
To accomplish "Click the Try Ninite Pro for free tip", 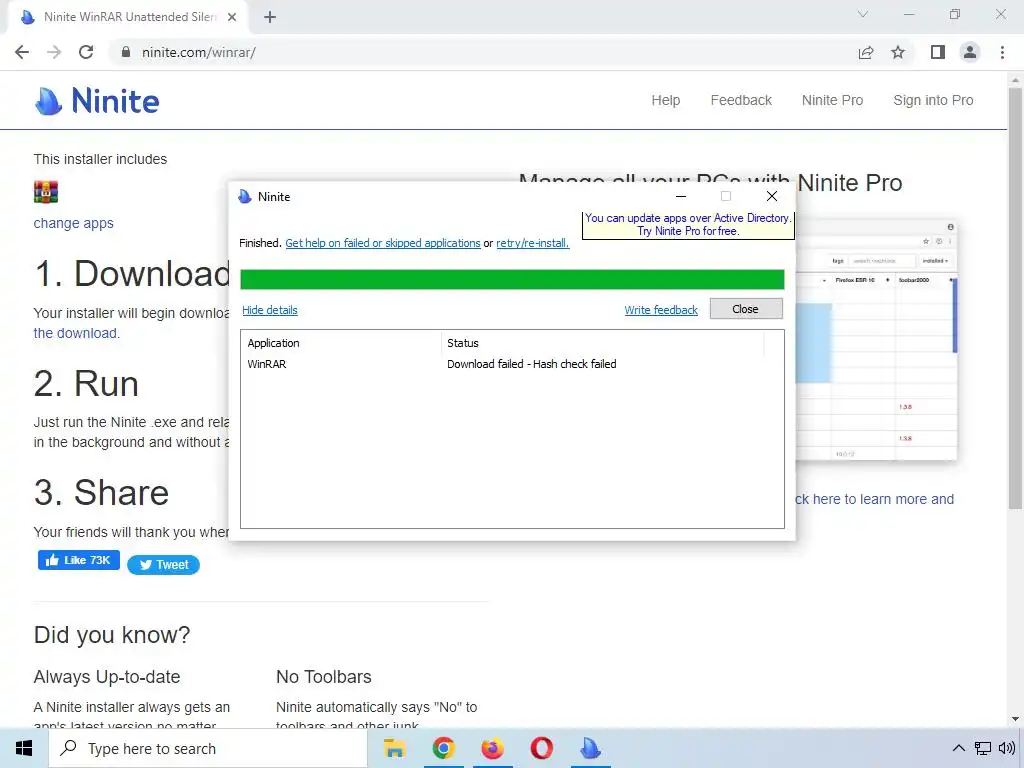I will (x=688, y=225).
